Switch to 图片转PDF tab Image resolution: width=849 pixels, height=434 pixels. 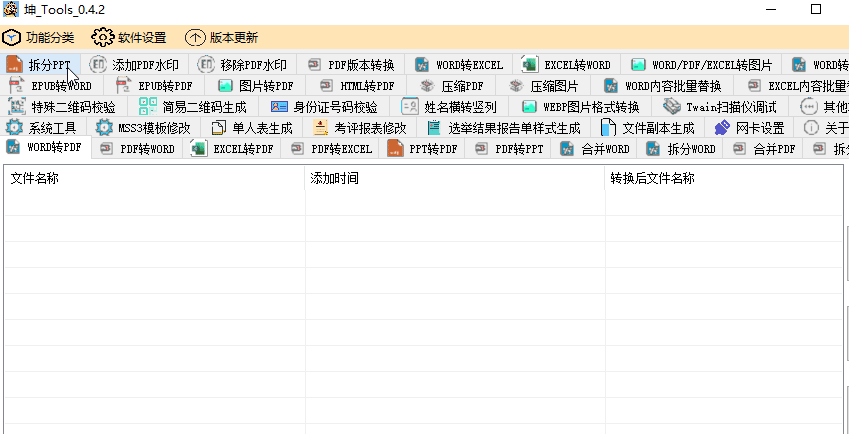pos(256,86)
